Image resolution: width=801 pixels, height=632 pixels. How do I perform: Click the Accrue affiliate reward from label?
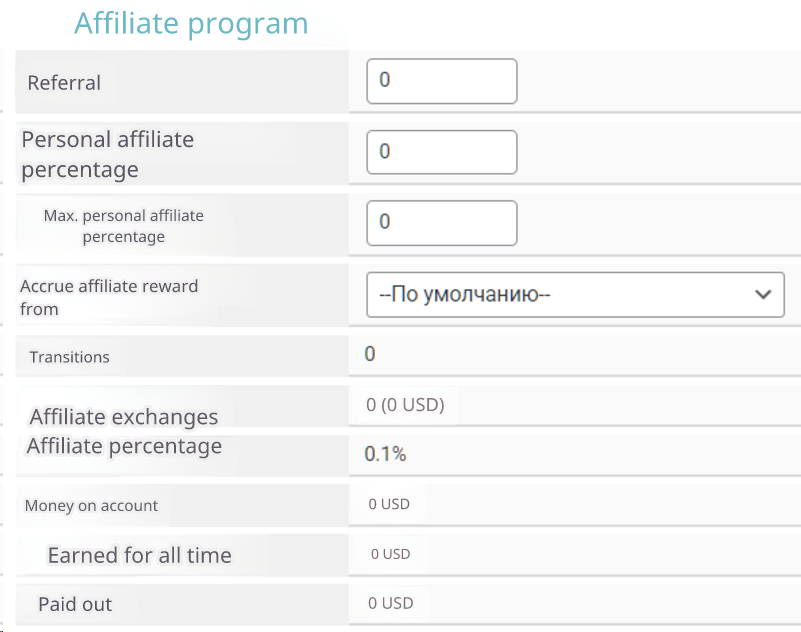point(109,297)
